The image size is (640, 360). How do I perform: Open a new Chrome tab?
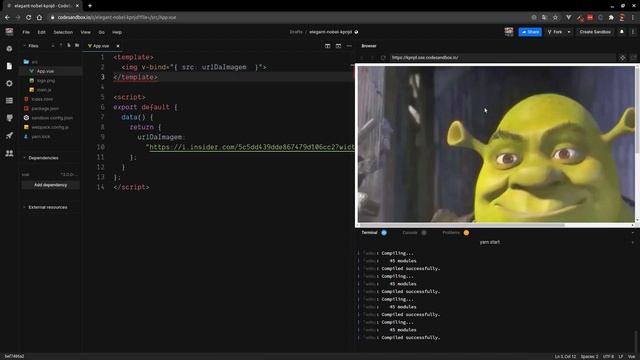pos(90,6)
